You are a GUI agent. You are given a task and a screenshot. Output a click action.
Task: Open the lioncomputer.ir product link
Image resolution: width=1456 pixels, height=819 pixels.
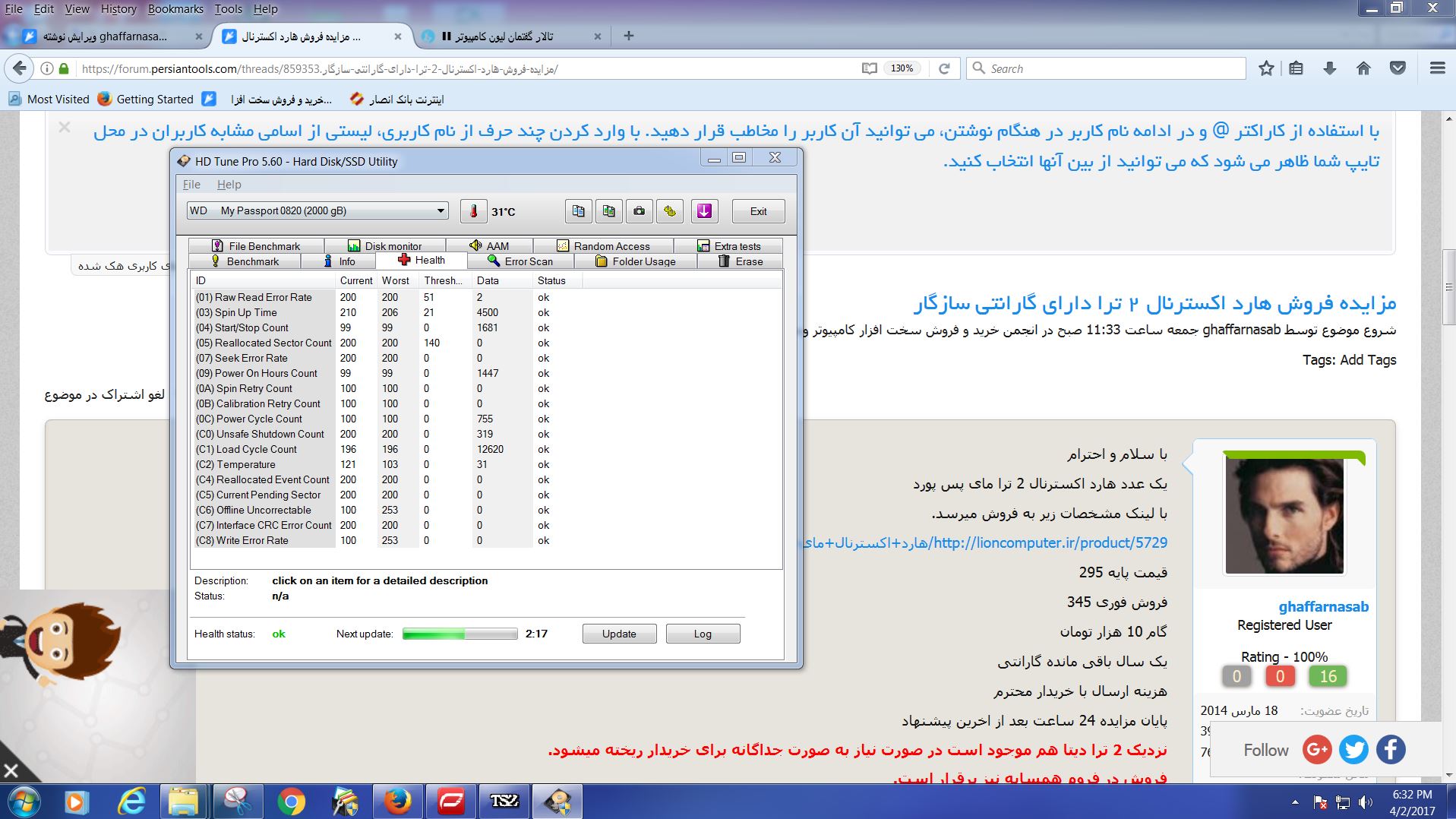click(986, 542)
